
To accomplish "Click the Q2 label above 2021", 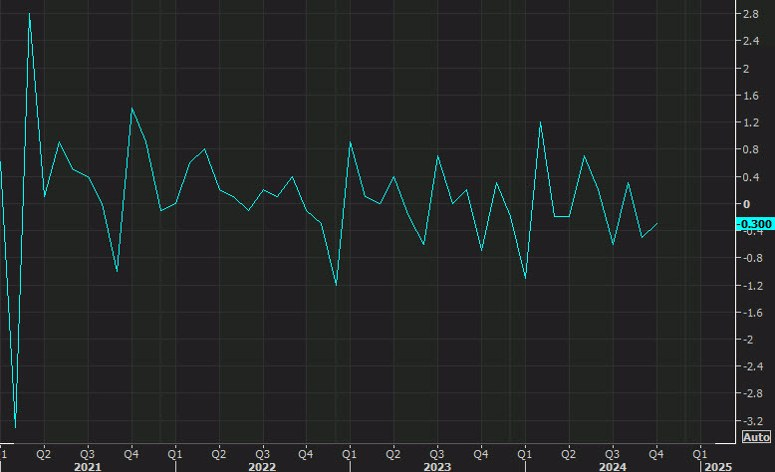I will (43, 454).
